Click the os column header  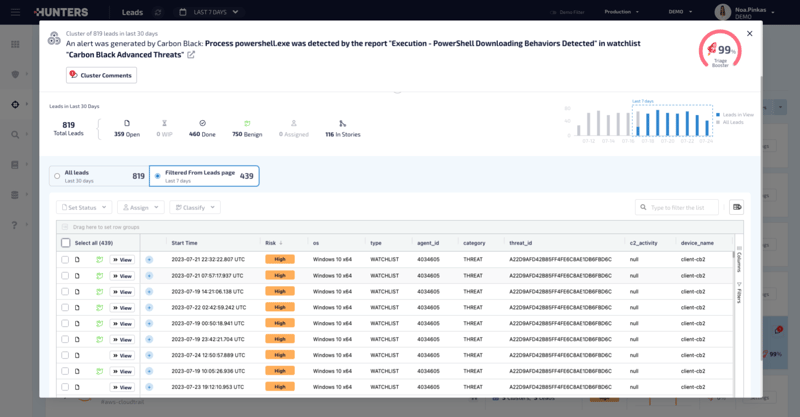(x=316, y=243)
